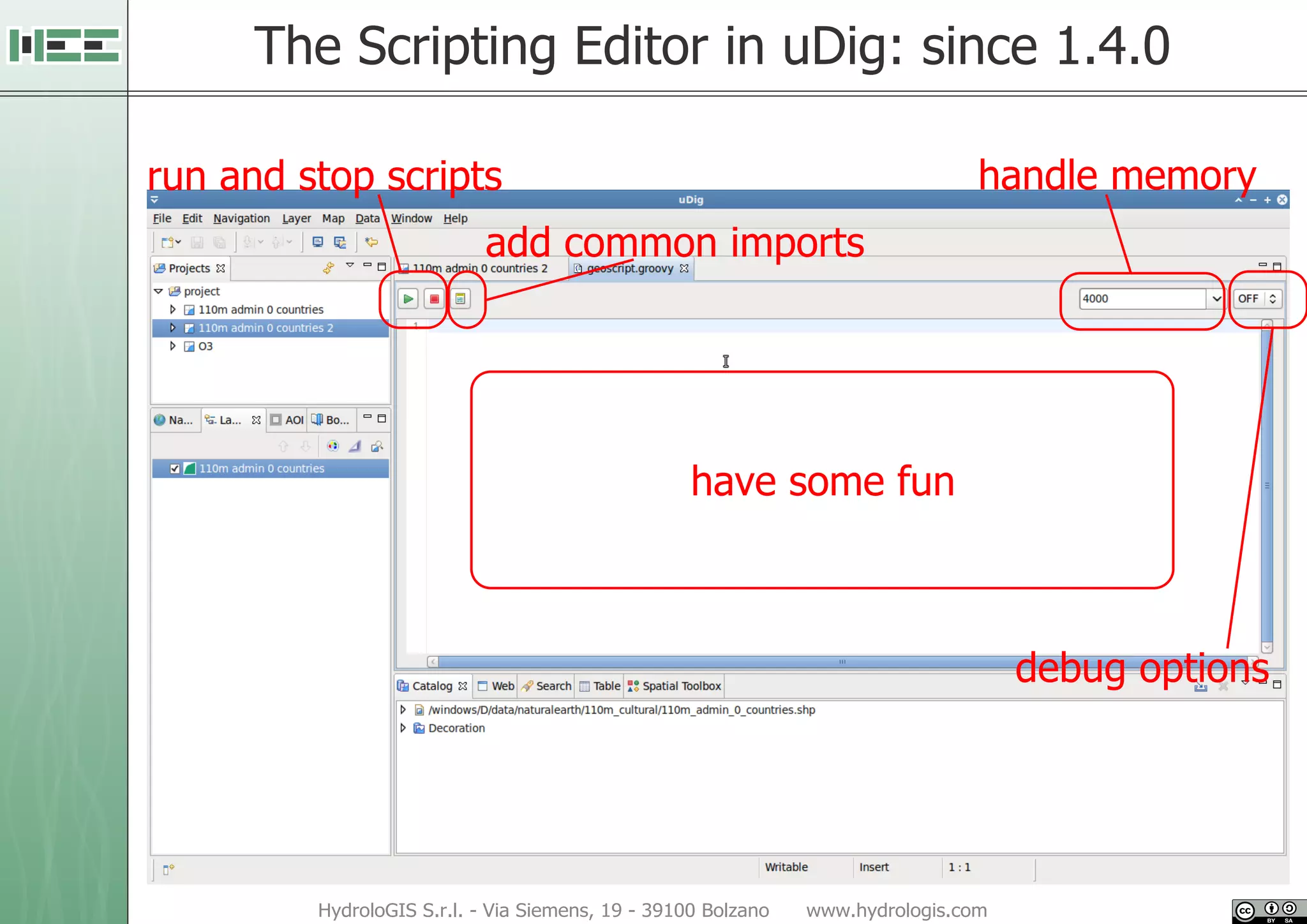
Task: Maximize the editor area
Action: (x=1277, y=267)
